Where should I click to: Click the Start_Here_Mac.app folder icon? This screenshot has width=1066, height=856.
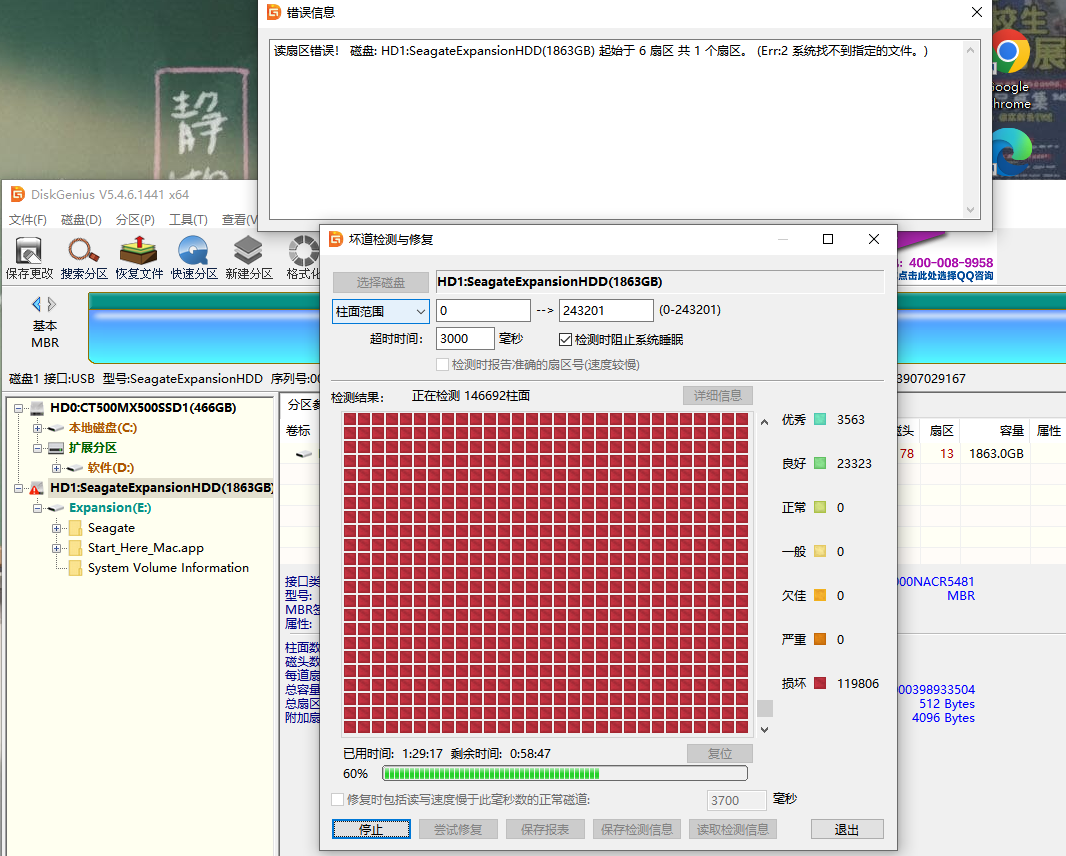coord(75,548)
